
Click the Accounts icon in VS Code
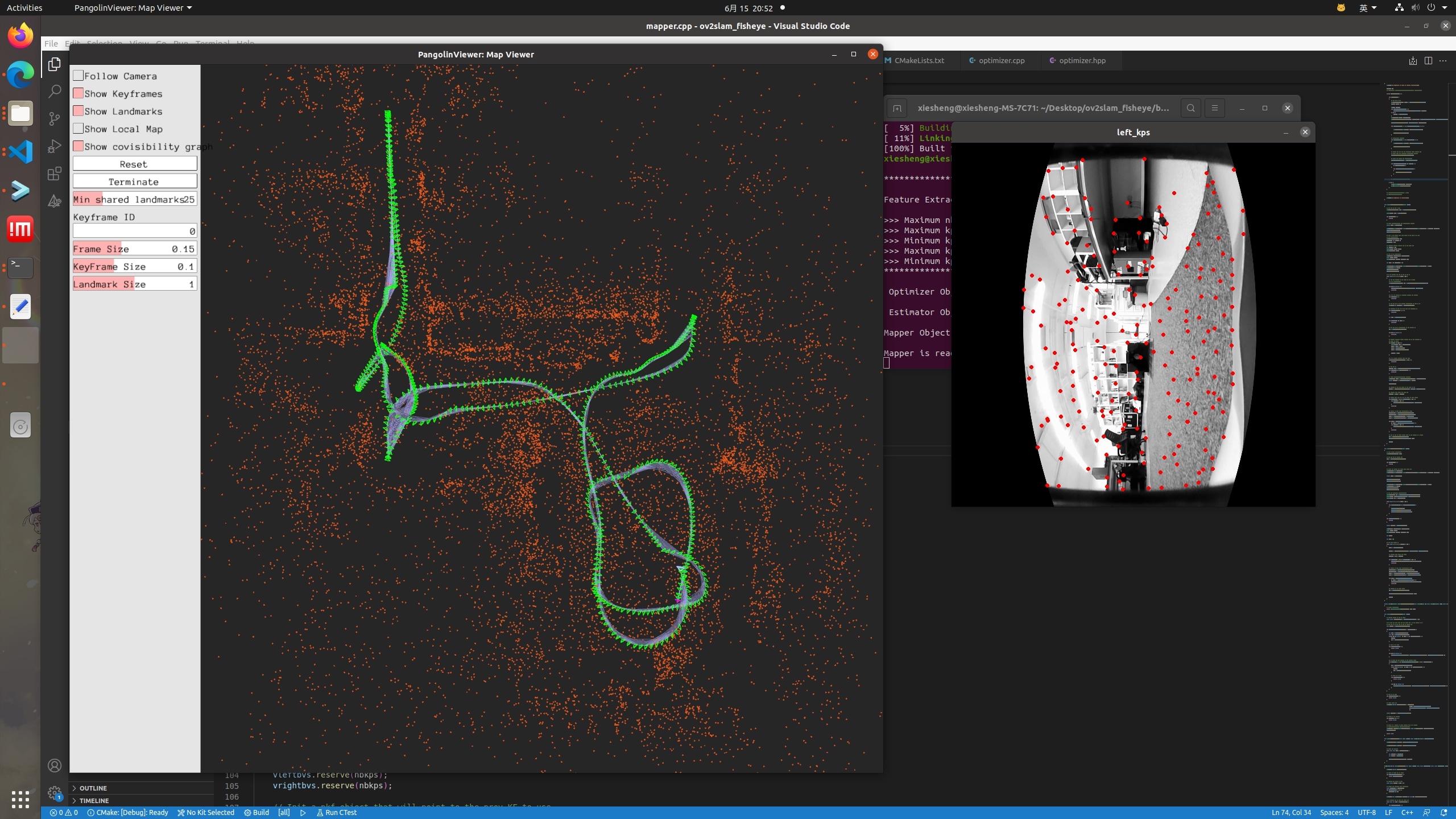(55, 766)
